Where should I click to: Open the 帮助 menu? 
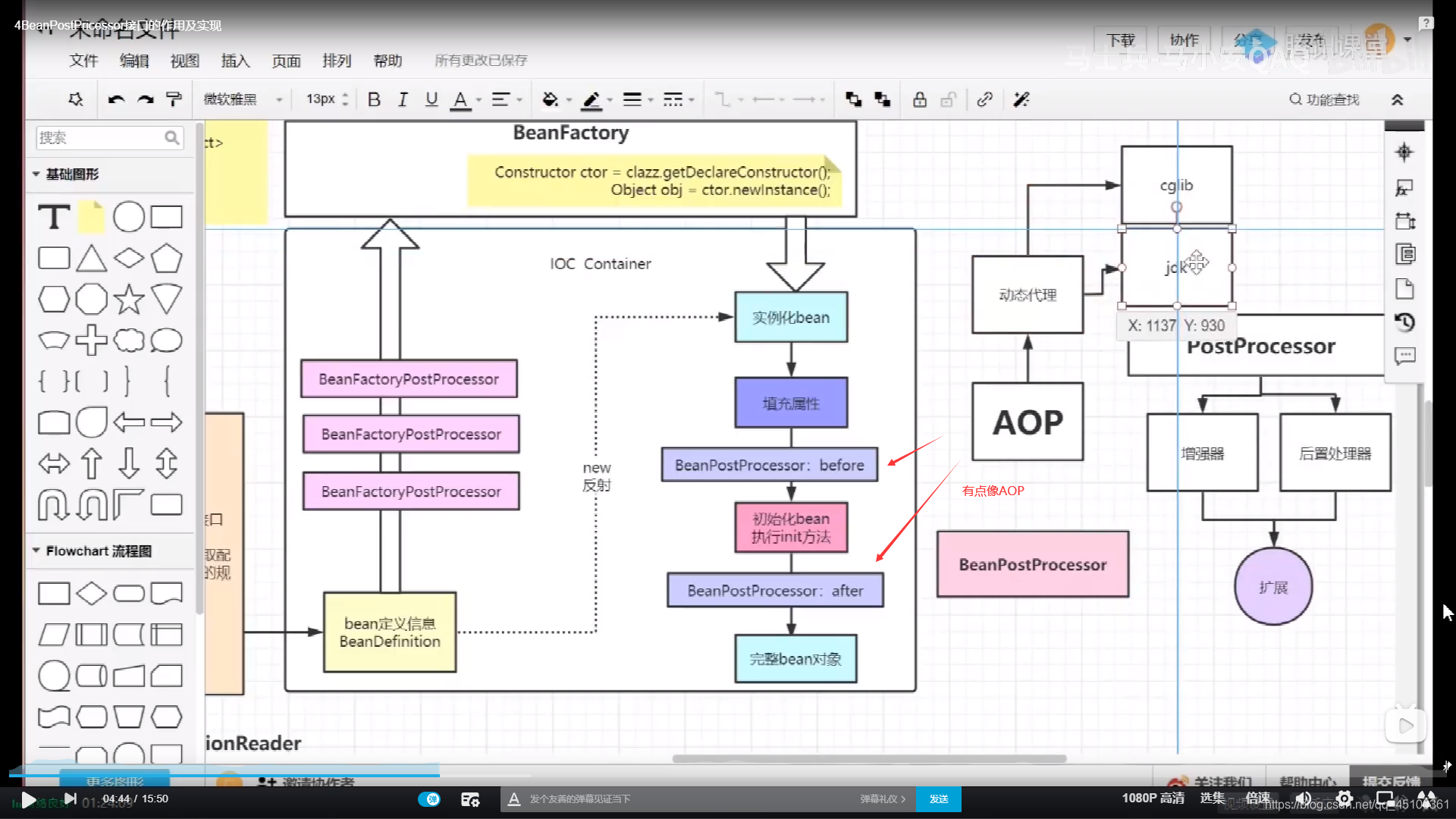[x=388, y=61]
